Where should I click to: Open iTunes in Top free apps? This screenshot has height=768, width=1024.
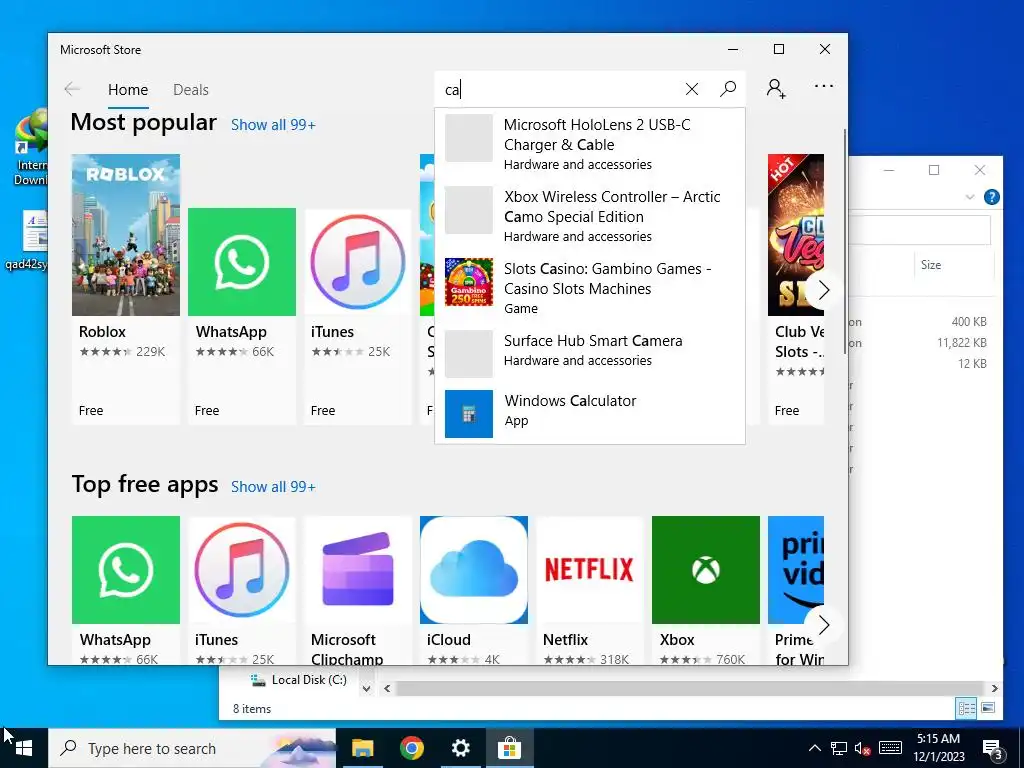click(242, 590)
